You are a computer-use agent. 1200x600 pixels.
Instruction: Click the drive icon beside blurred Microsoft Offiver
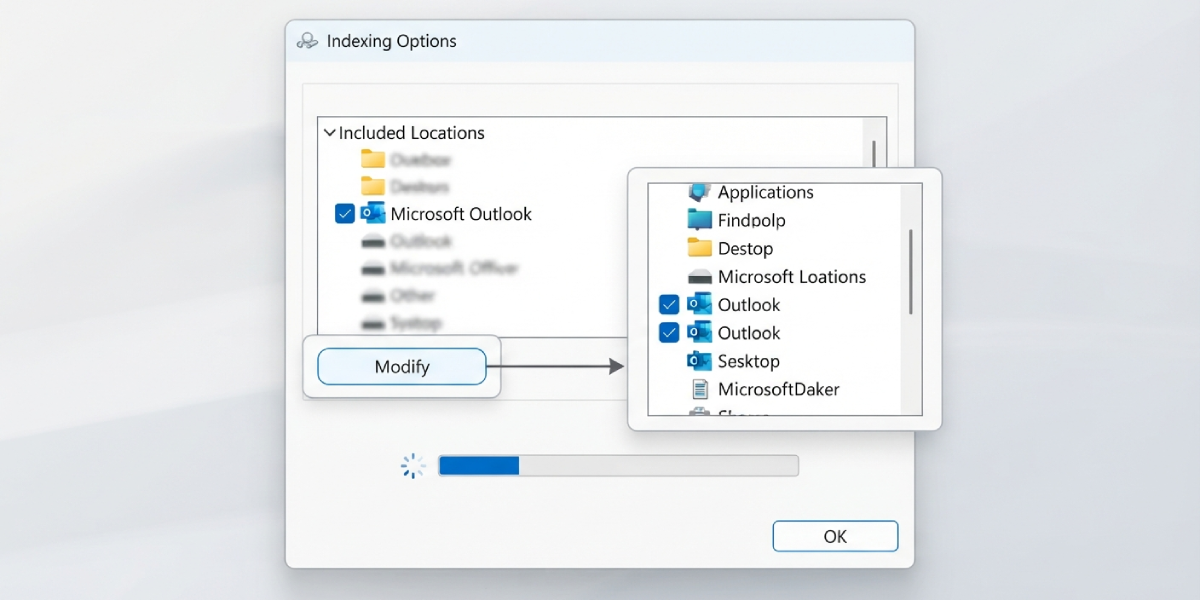coord(373,269)
